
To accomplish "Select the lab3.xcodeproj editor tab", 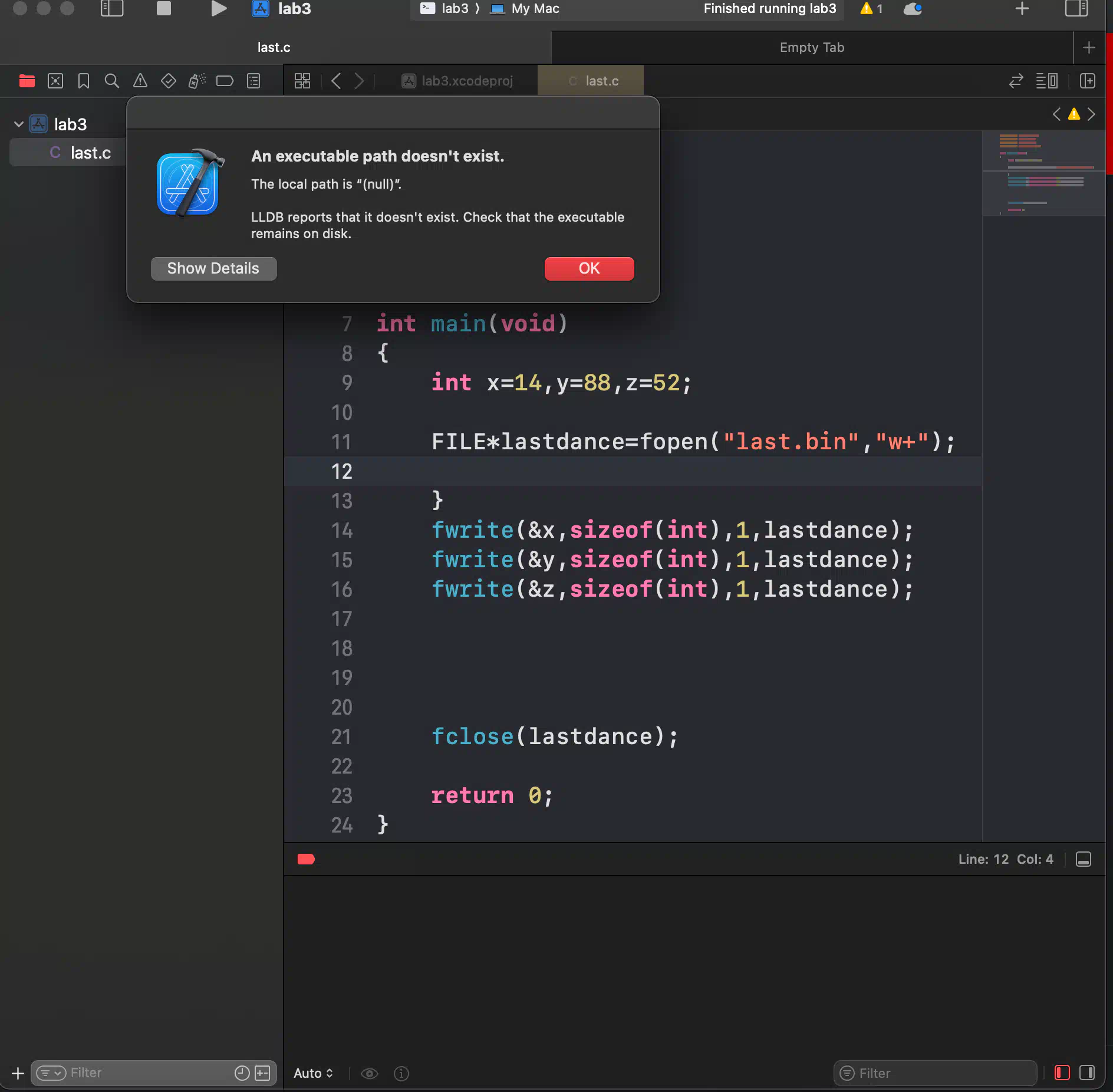I will pos(457,81).
